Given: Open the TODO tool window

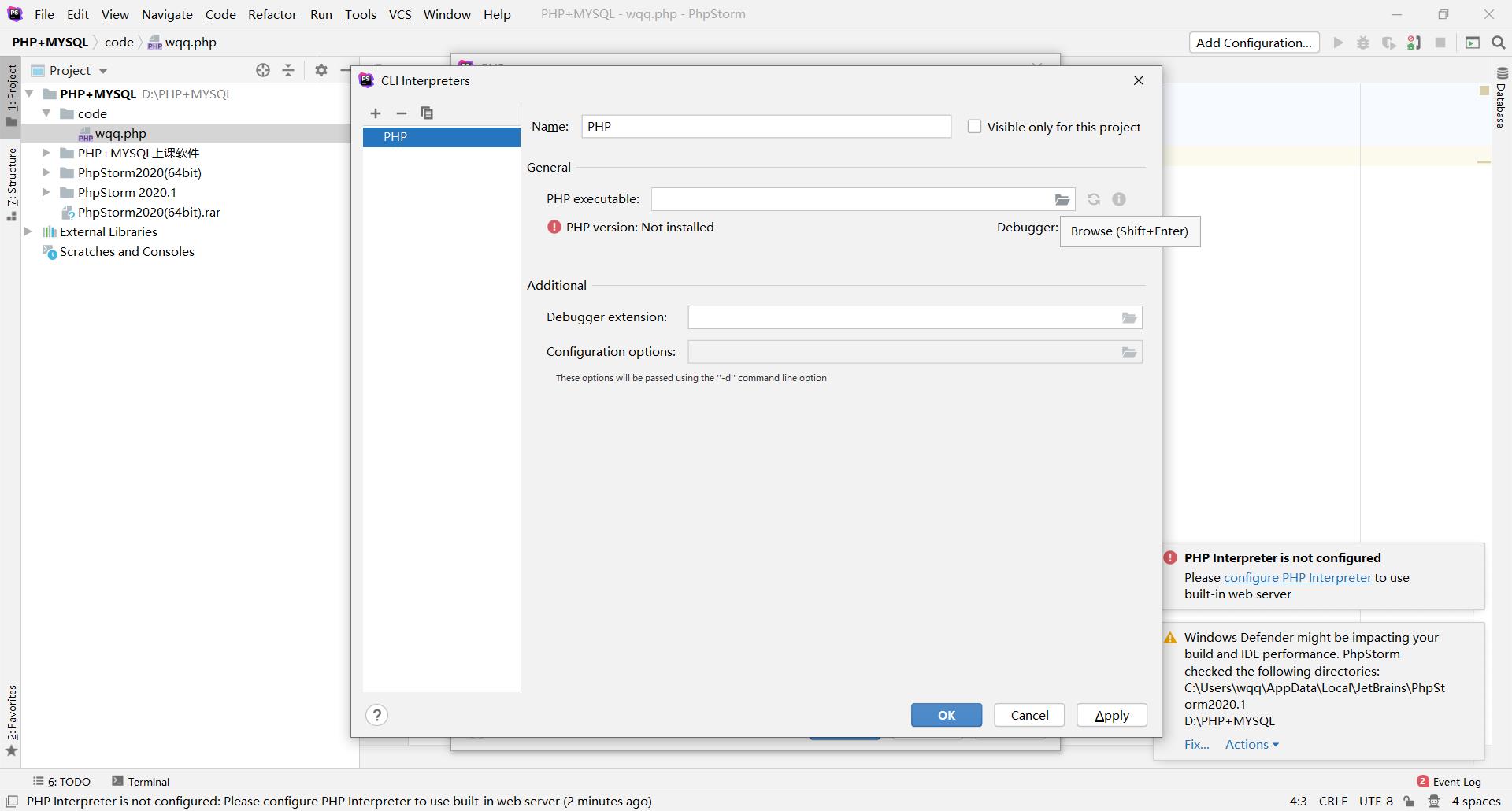Looking at the screenshot, I should pos(62,782).
